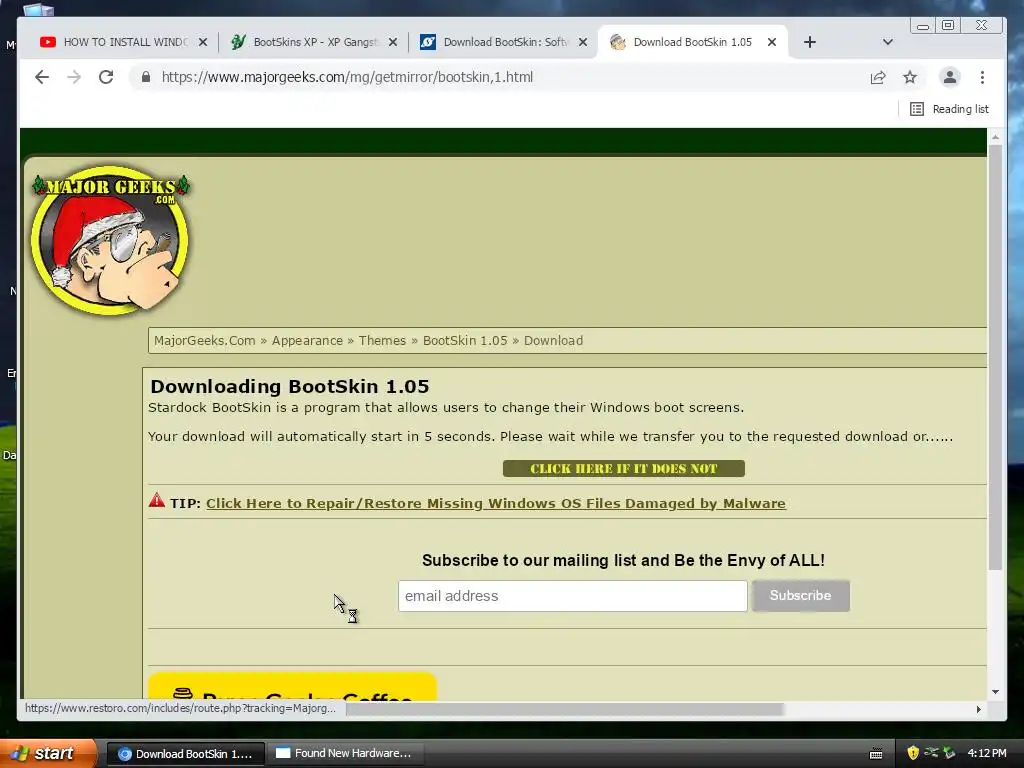
Task: Focus the email address input field
Action: [x=573, y=596]
